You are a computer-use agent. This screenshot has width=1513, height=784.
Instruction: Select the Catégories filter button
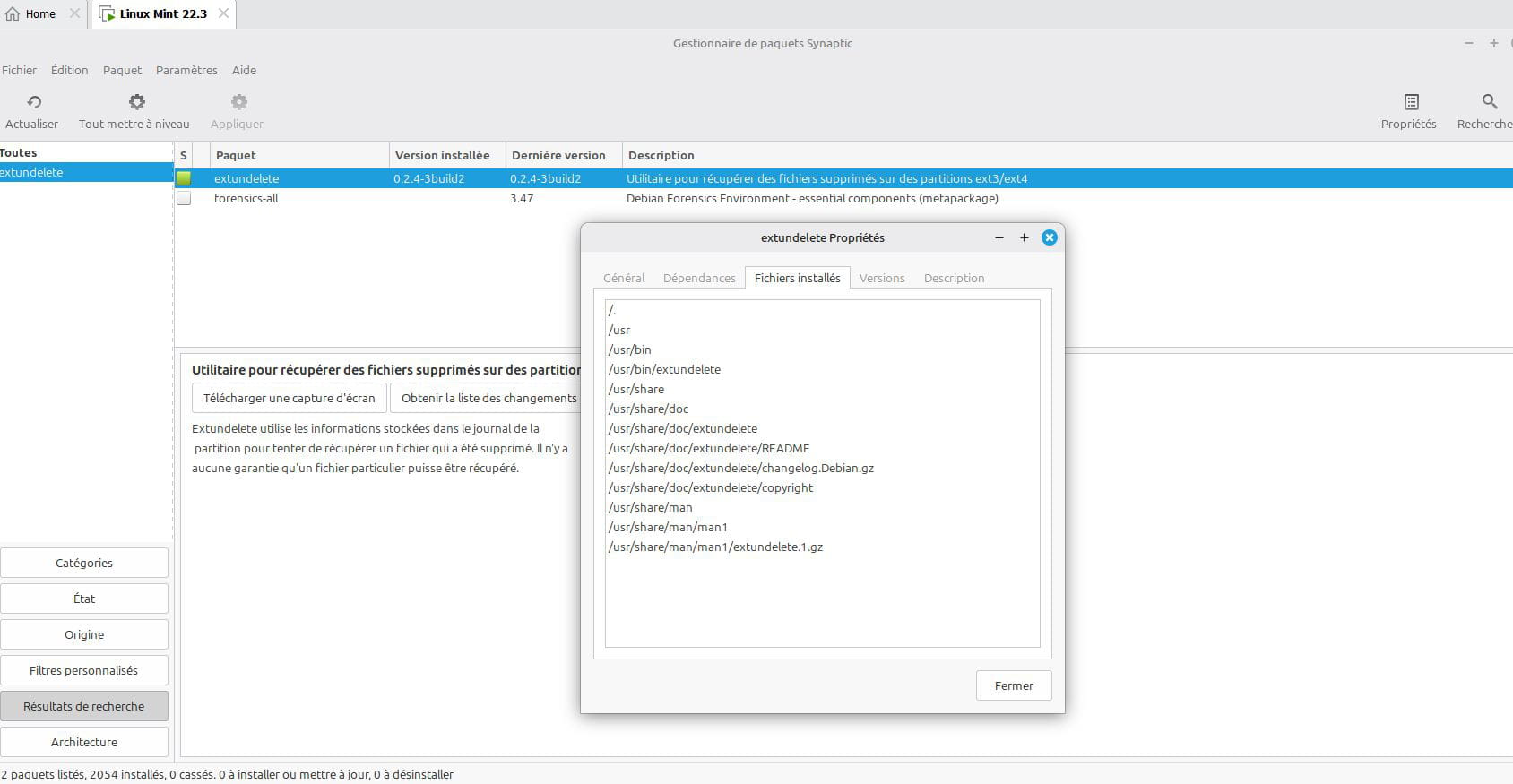pyautogui.click(x=84, y=563)
